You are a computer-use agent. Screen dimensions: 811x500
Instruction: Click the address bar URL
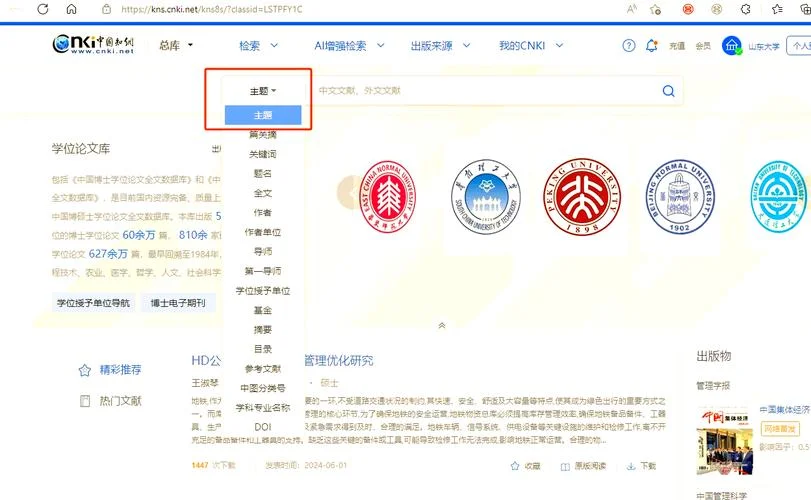[x=212, y=9]
